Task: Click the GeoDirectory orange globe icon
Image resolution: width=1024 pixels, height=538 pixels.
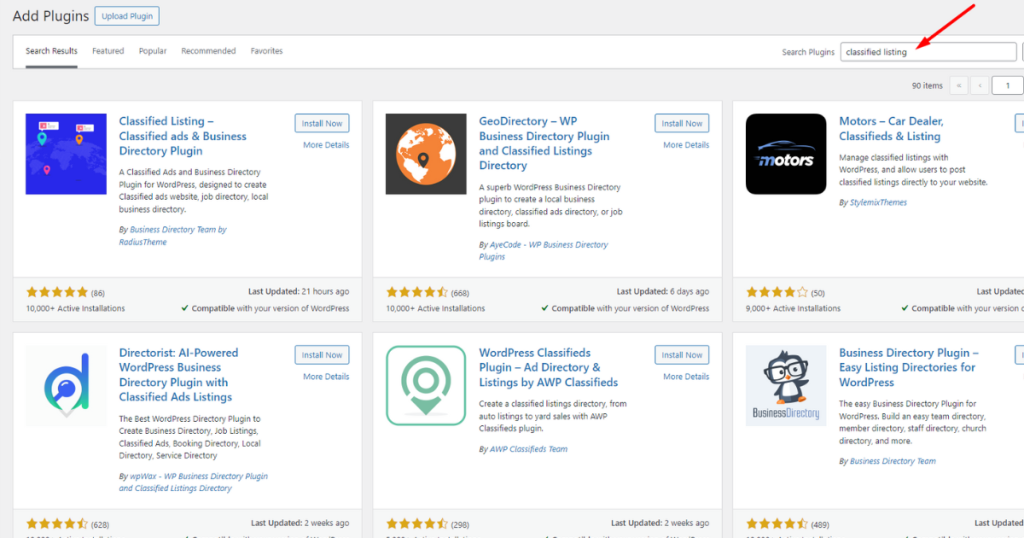Action: click(x=426, y=154)
